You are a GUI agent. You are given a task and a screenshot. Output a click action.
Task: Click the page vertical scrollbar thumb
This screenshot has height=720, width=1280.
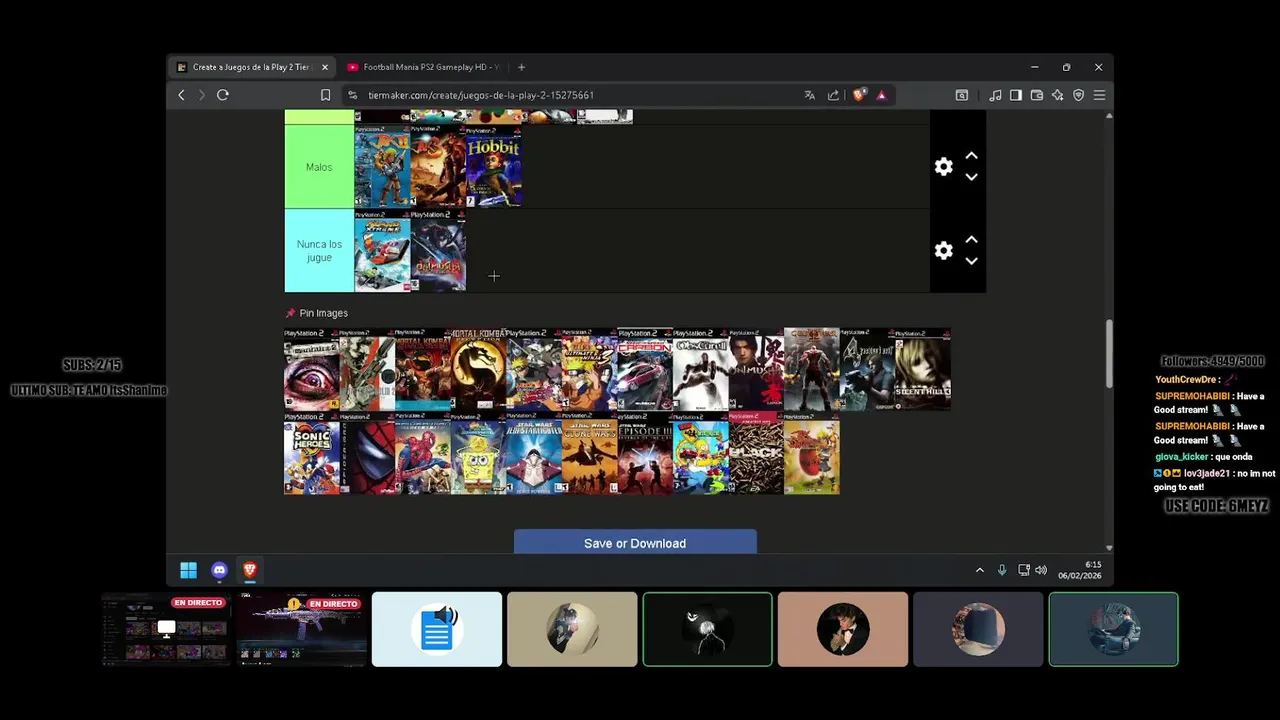tap(1108, 355)
